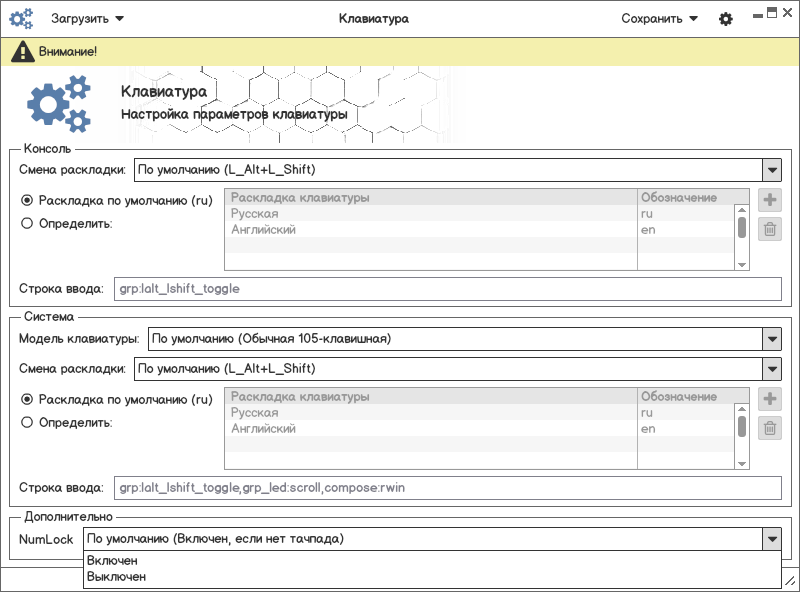
Task: Select Английский row in Система layout table
Action: 480,429
